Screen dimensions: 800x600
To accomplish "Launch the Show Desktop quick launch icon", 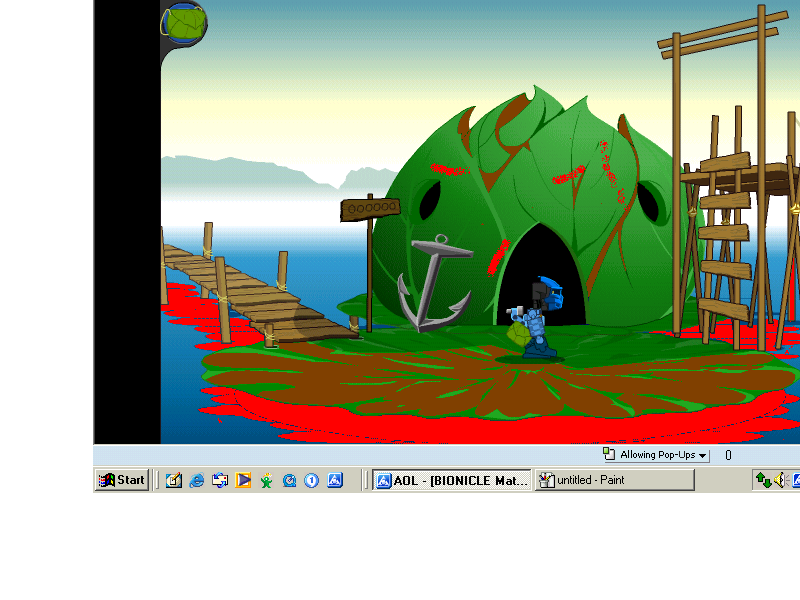I will click(173, 481).
